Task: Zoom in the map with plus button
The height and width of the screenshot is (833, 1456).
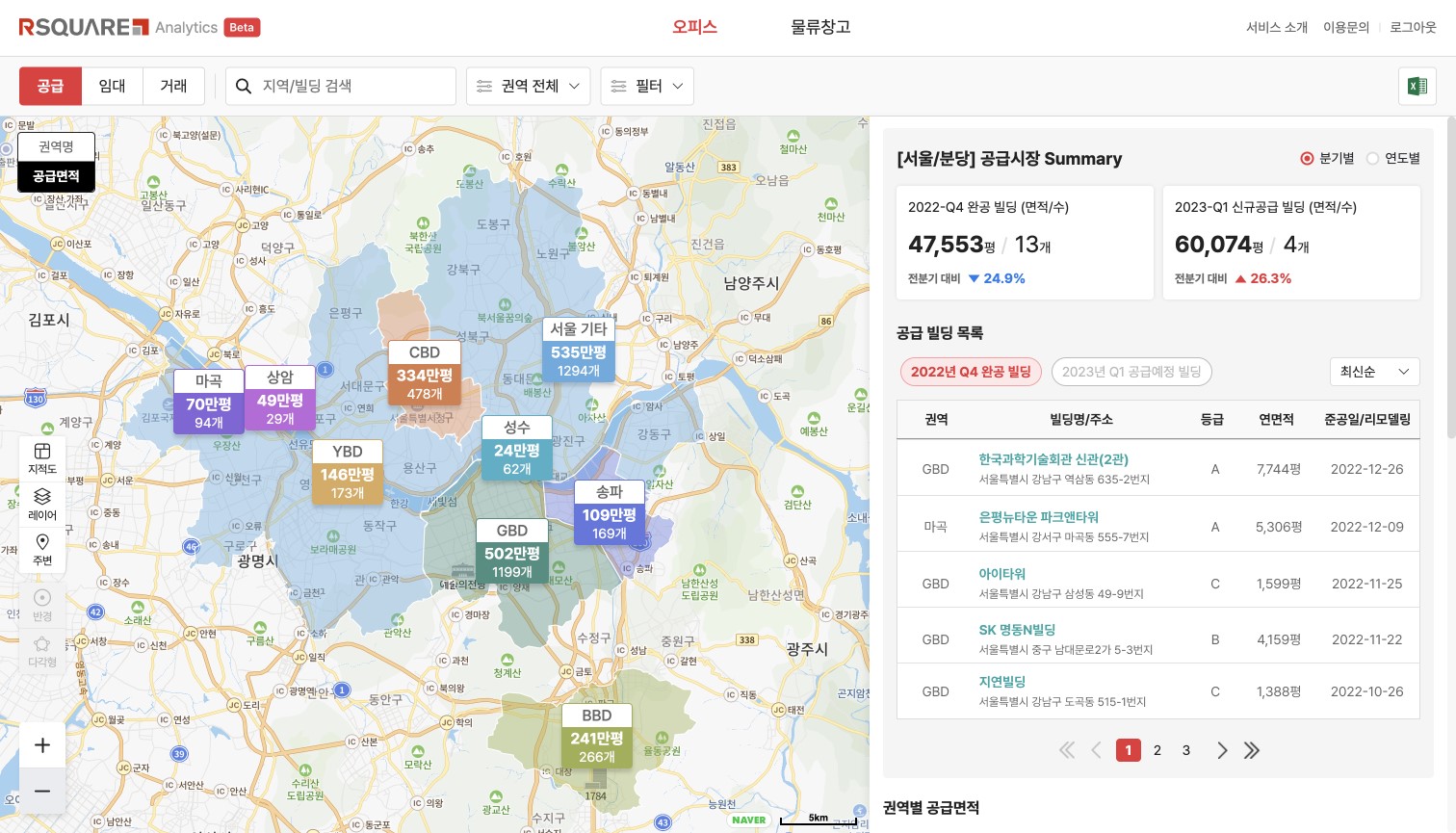Action: (x=42, y=745)
